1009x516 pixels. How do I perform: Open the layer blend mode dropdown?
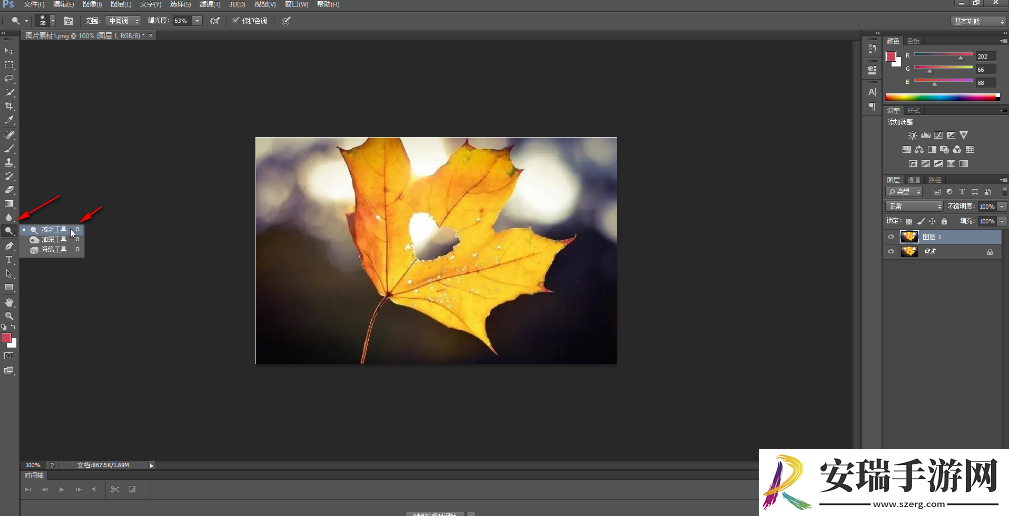914,207
